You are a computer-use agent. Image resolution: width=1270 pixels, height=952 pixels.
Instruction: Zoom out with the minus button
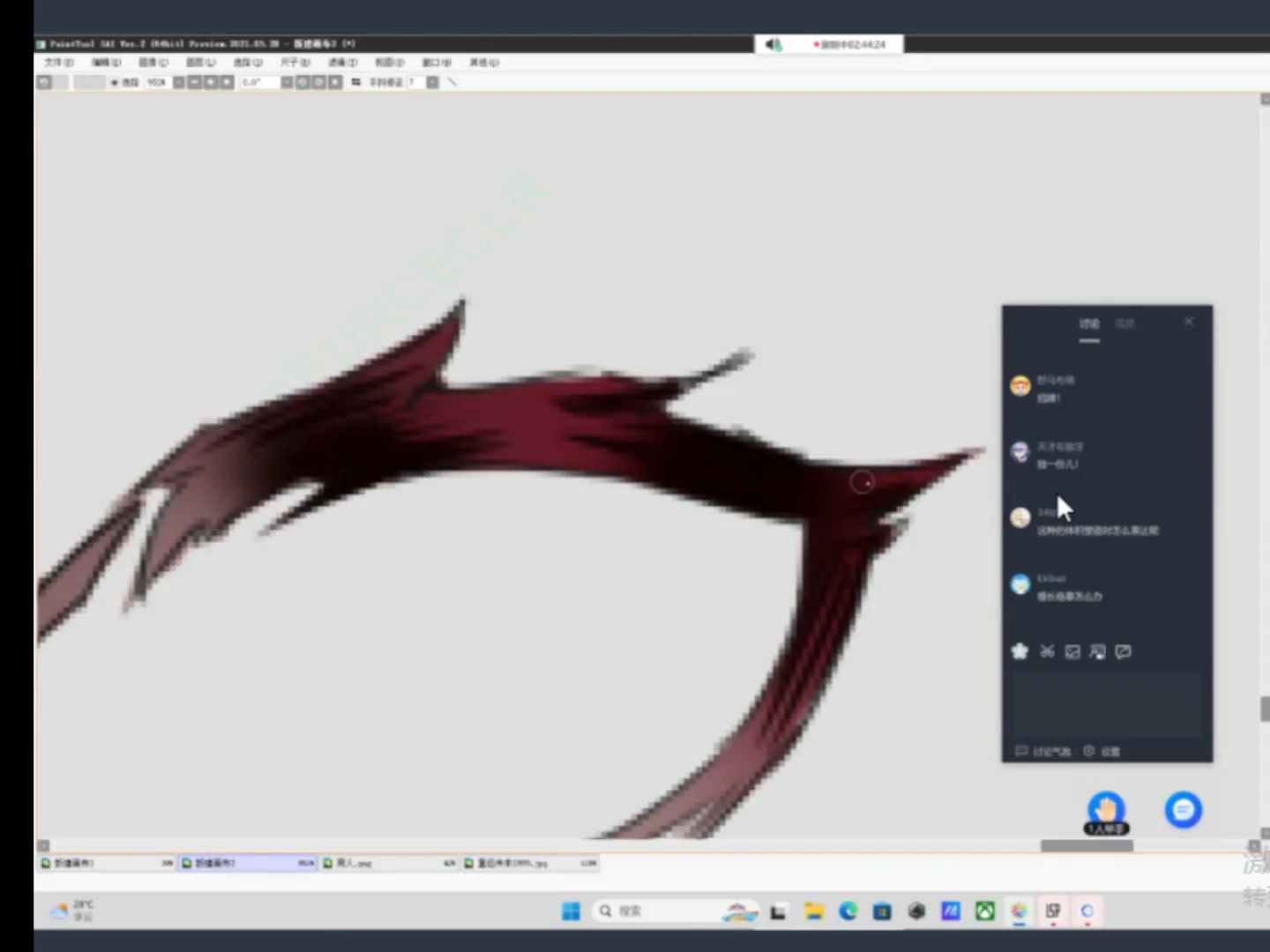tap(195, 82)
